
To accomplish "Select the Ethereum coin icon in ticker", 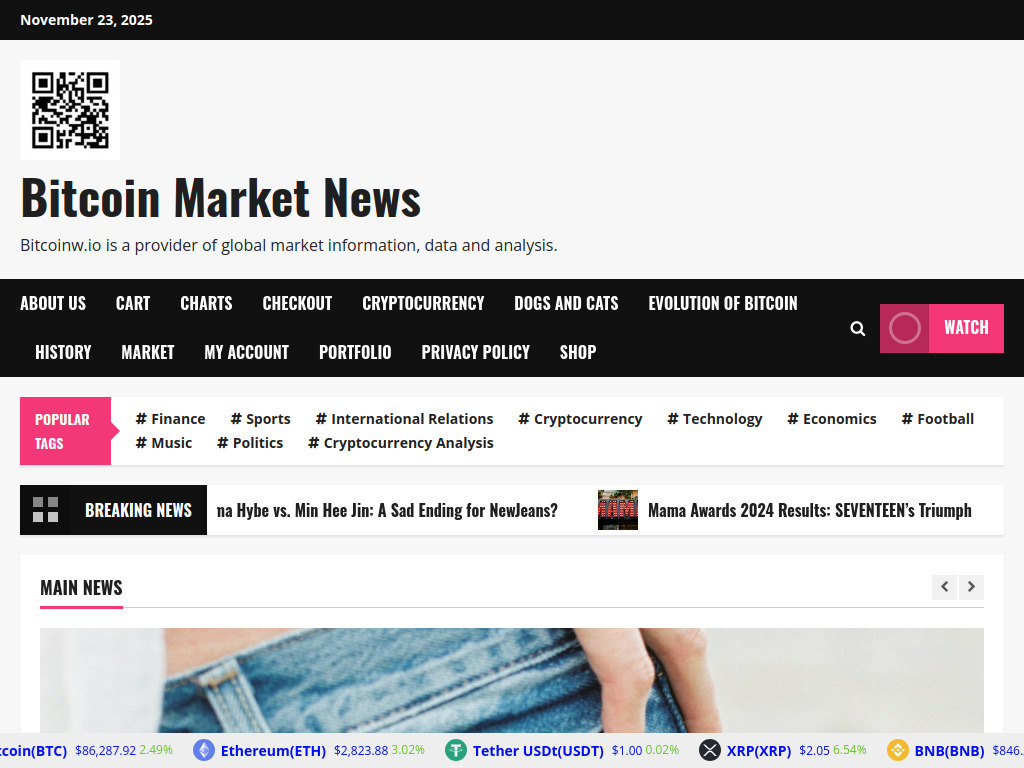I will click(x=205, y=750).
